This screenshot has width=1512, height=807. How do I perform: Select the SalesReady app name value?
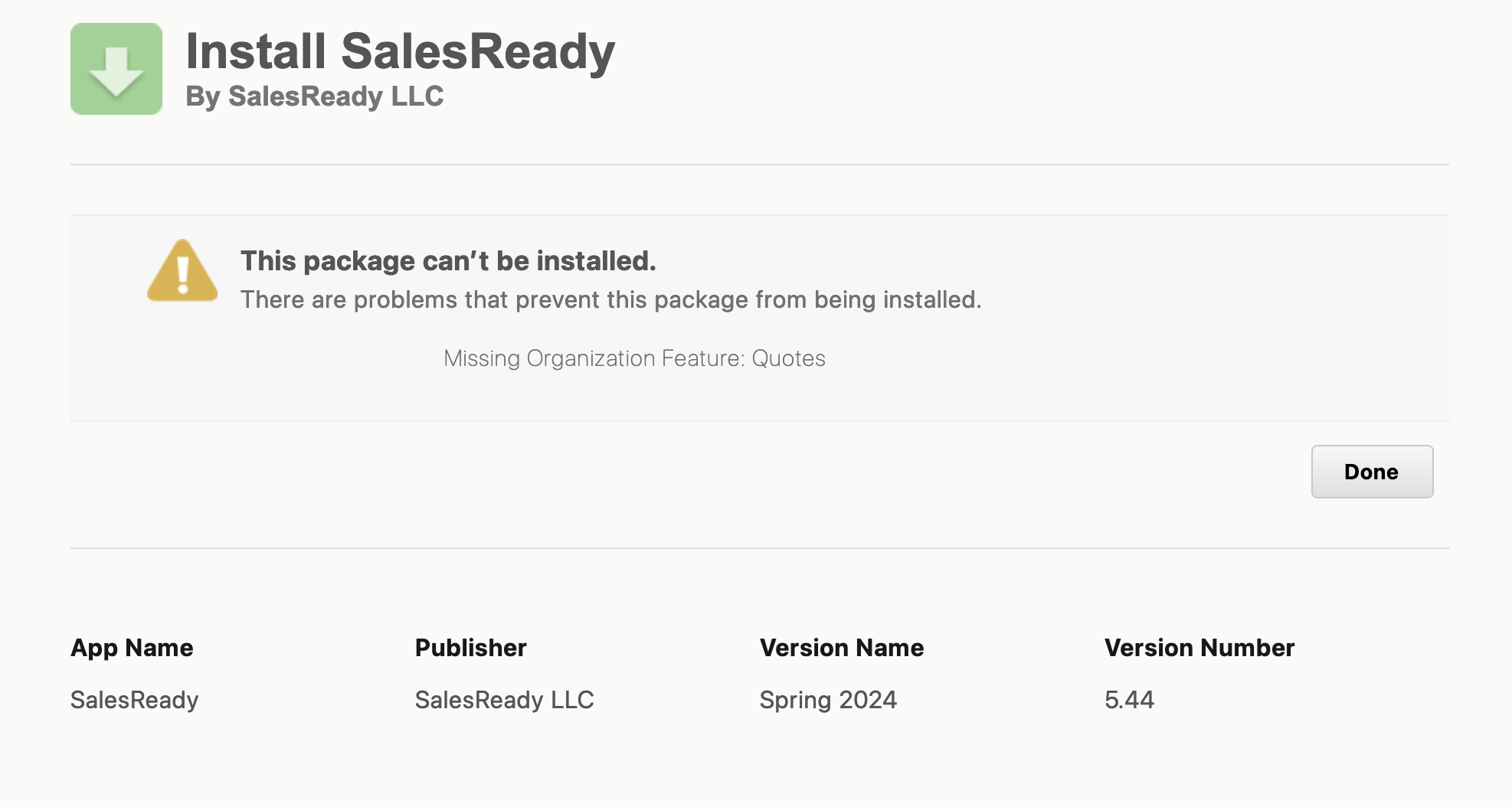pyautogui.click(x=134, y=700)
